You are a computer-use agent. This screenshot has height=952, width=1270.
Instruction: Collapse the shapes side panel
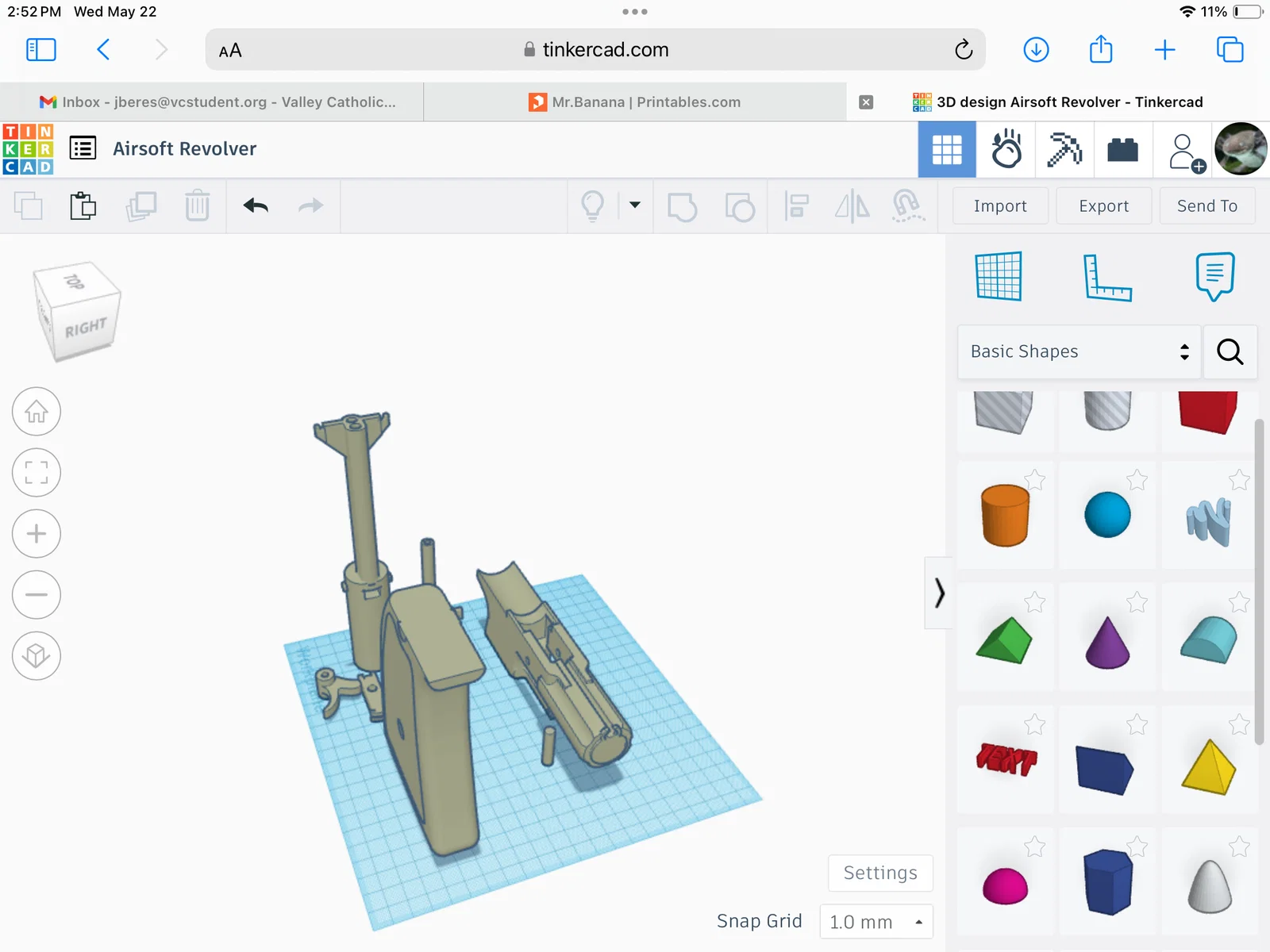tap(939, 593)
